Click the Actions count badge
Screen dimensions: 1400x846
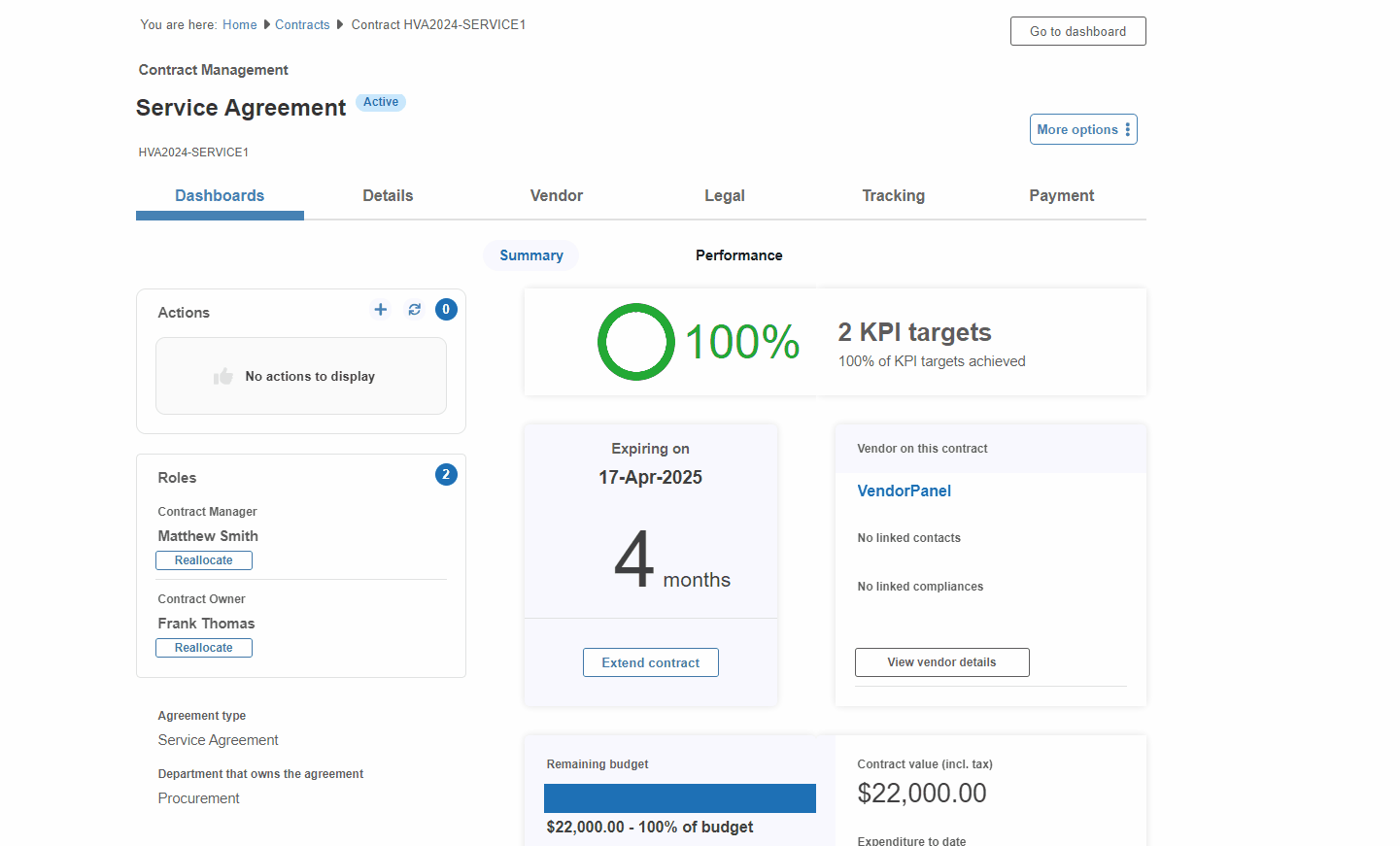click(x=446, y=310)
